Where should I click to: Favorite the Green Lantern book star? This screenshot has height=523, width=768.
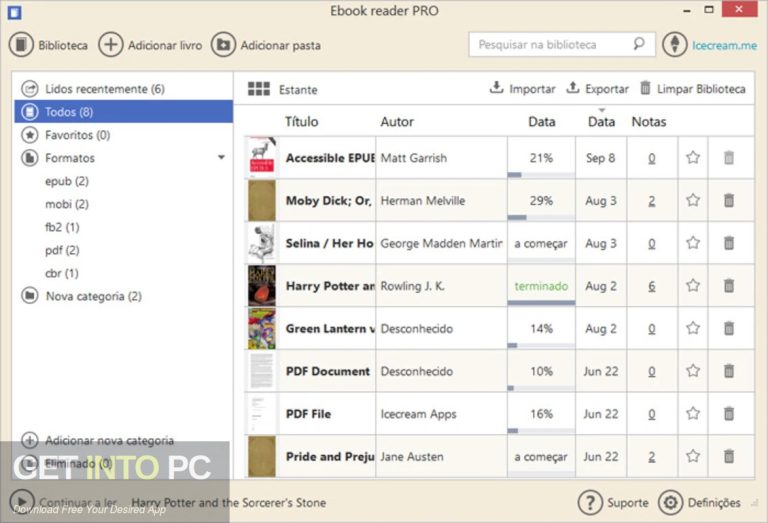693,328
